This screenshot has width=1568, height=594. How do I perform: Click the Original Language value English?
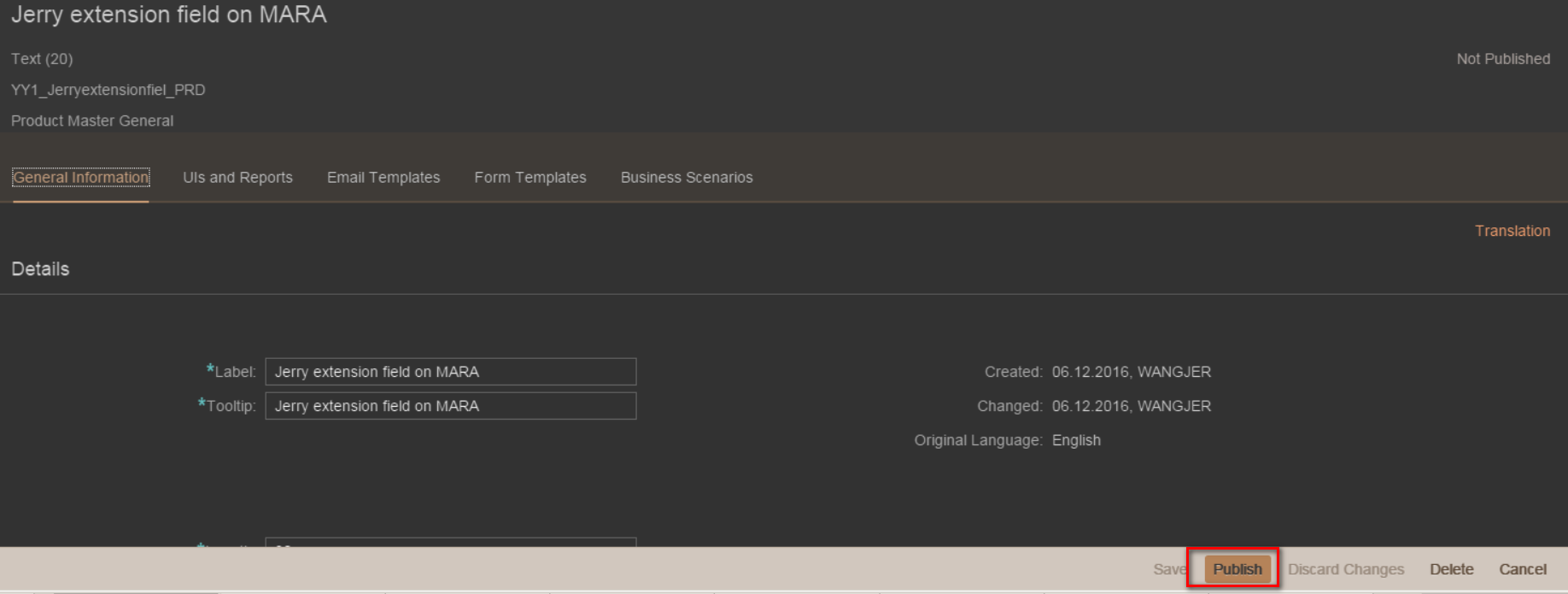coord(1076,440)
